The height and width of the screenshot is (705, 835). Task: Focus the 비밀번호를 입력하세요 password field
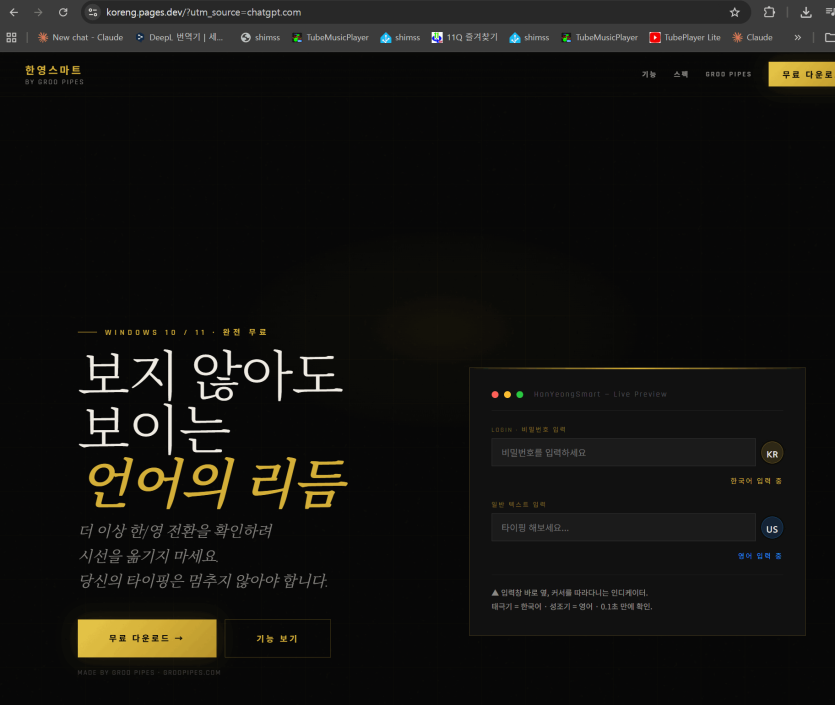(x=623, y=453)
